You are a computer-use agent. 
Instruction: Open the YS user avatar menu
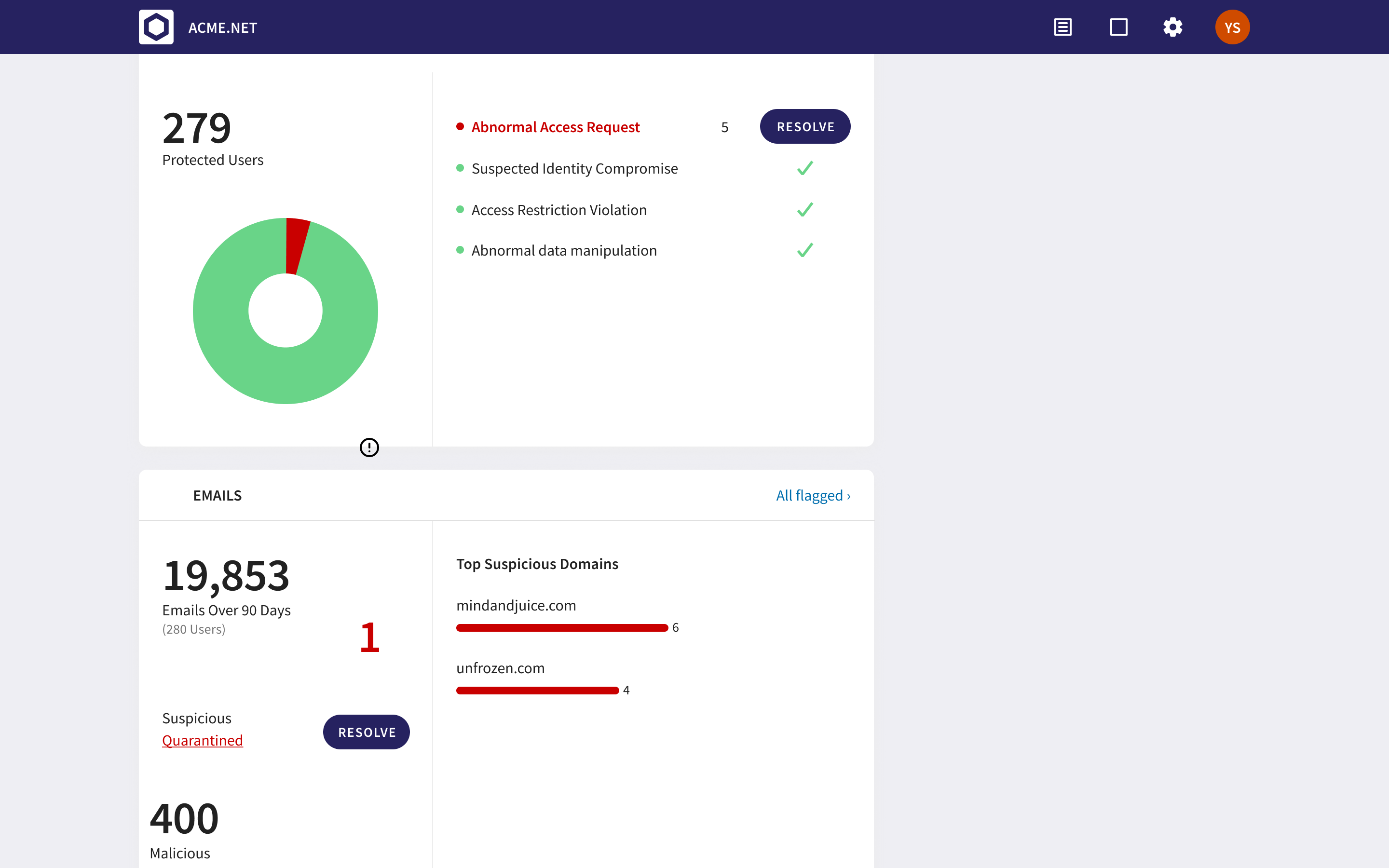tap(1232, 27)
